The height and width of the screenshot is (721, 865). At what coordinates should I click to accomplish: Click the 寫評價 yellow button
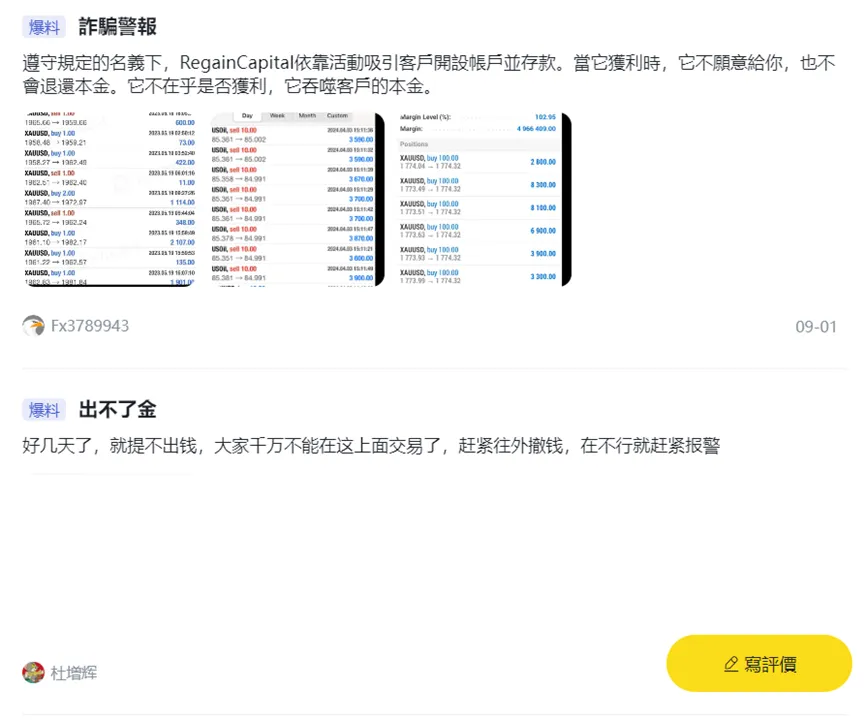click(759, 663)
